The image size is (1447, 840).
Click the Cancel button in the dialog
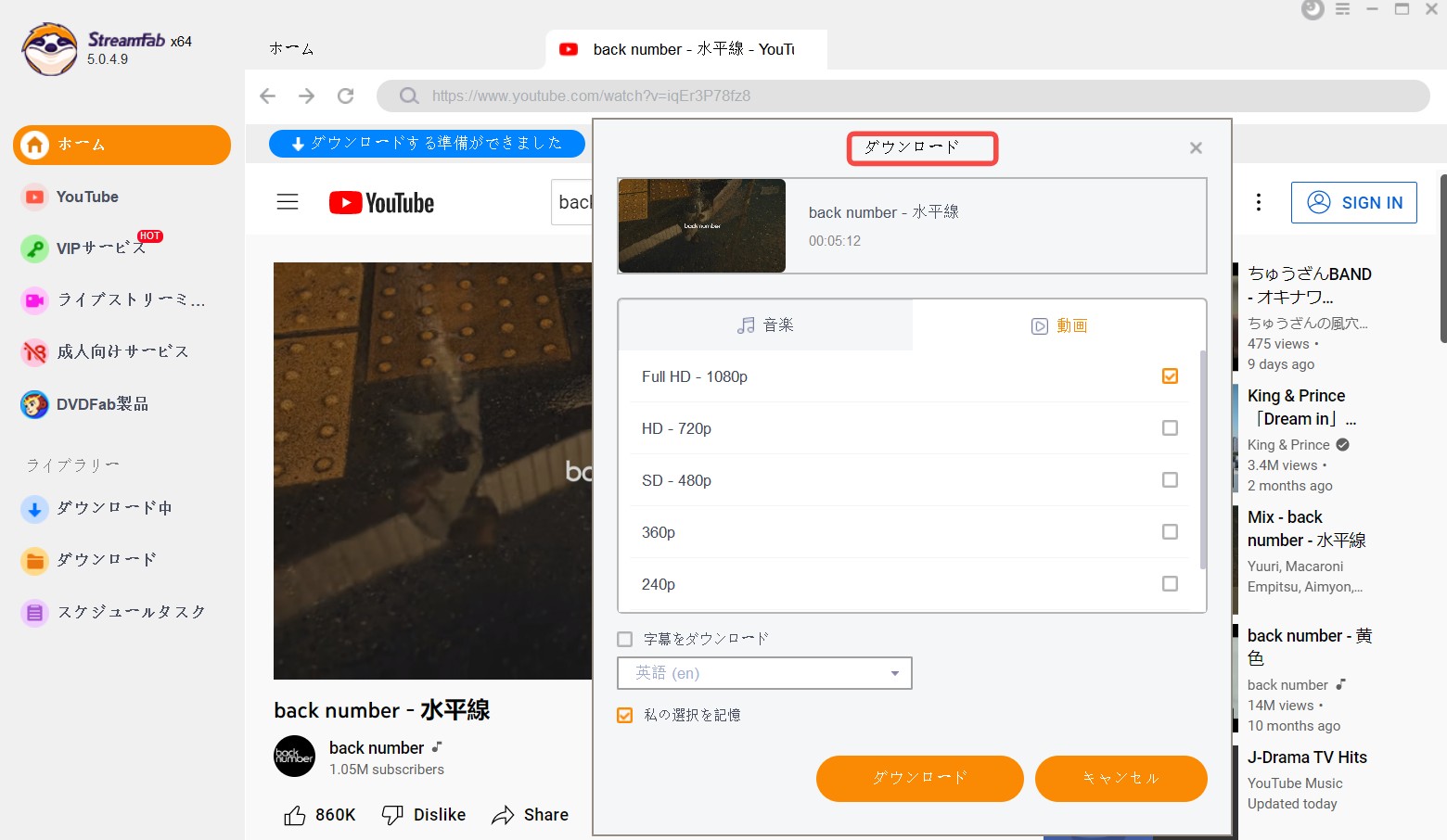point(1121,778)
